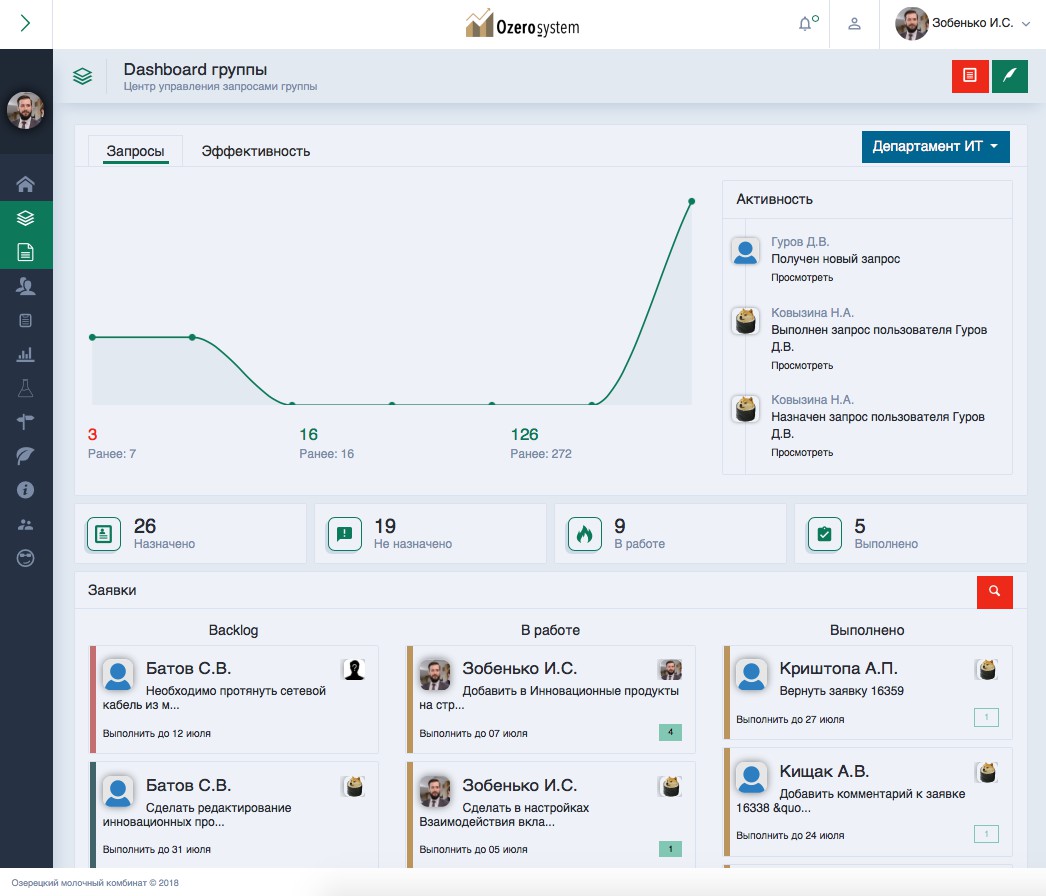Viewport: 1046px width, 896px height.
Task: Open the bar chart icon in sidebar
Action: tap(25, 354)
